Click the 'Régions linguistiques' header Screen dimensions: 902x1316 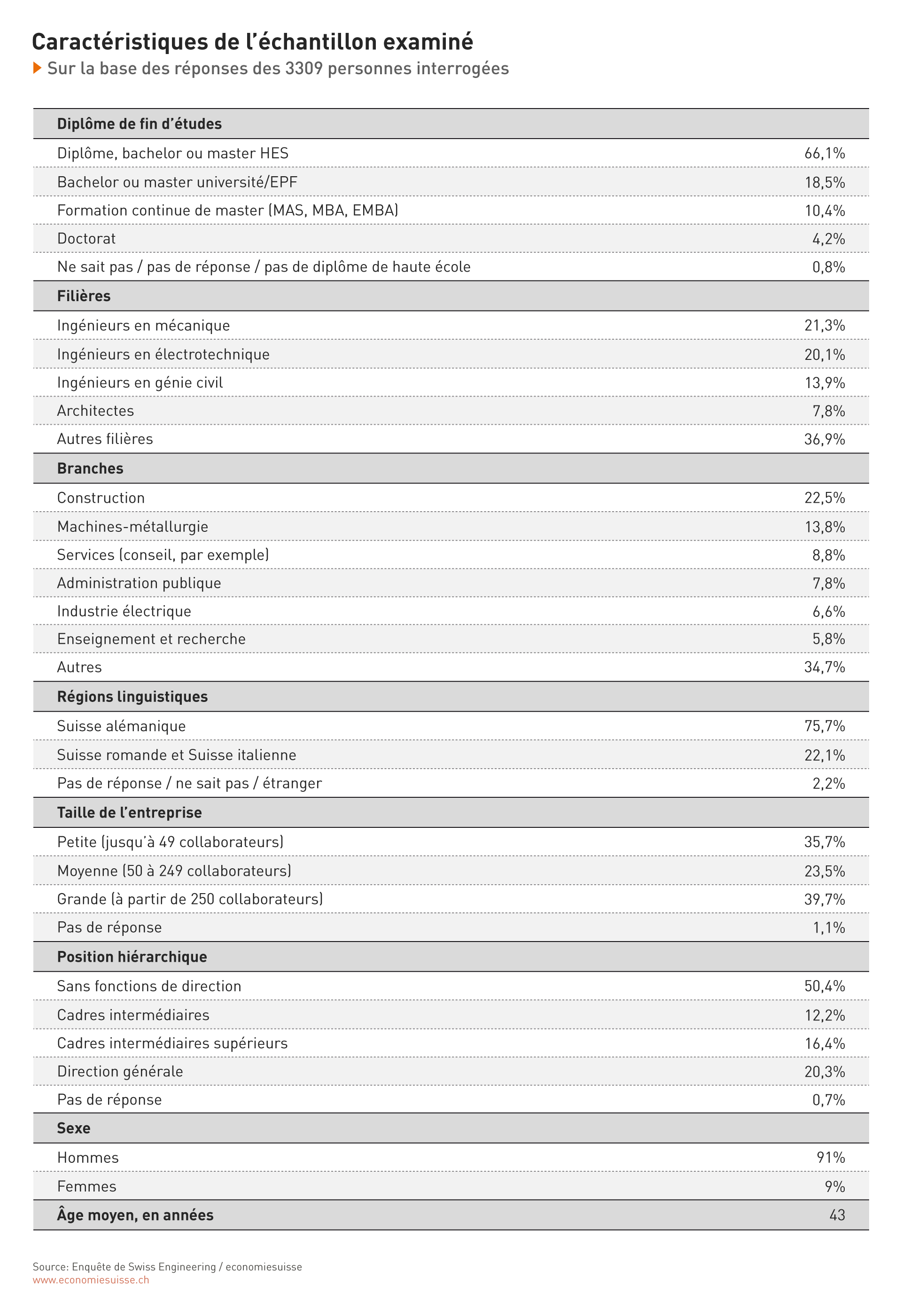(x=451, y=696)
